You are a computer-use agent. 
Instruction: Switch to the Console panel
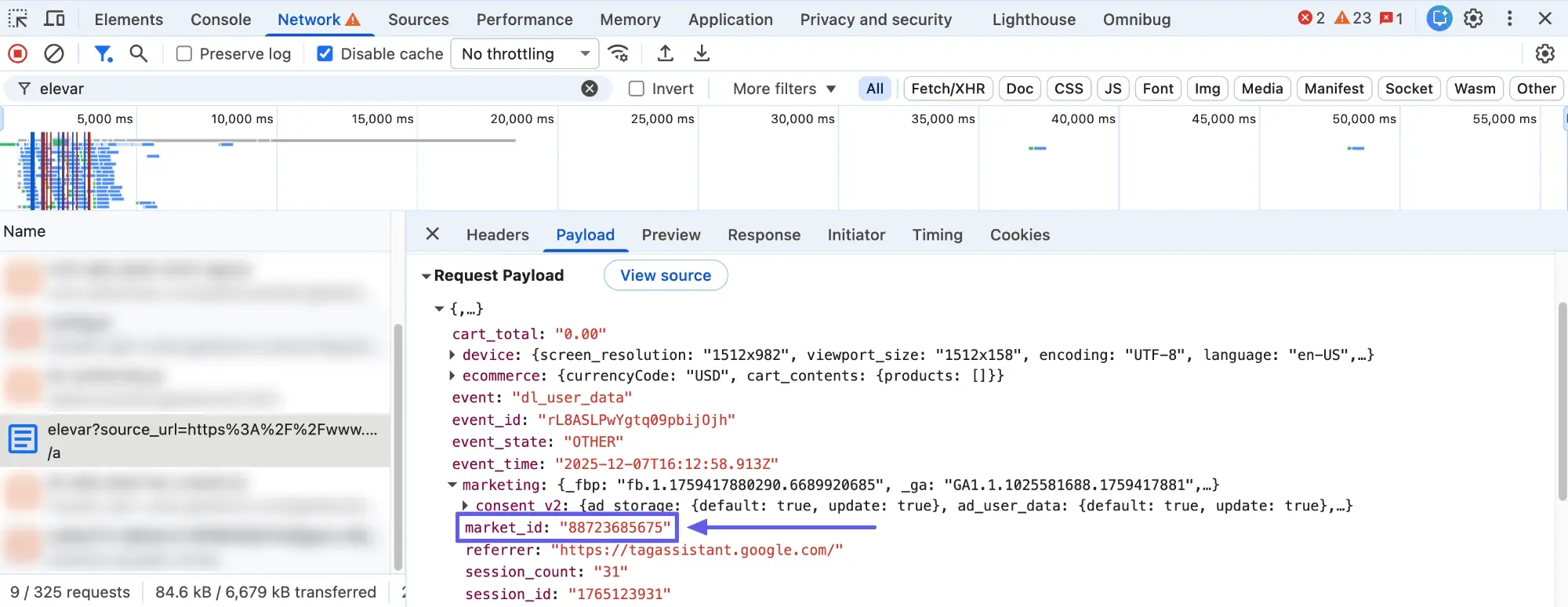tap(220, 19)
